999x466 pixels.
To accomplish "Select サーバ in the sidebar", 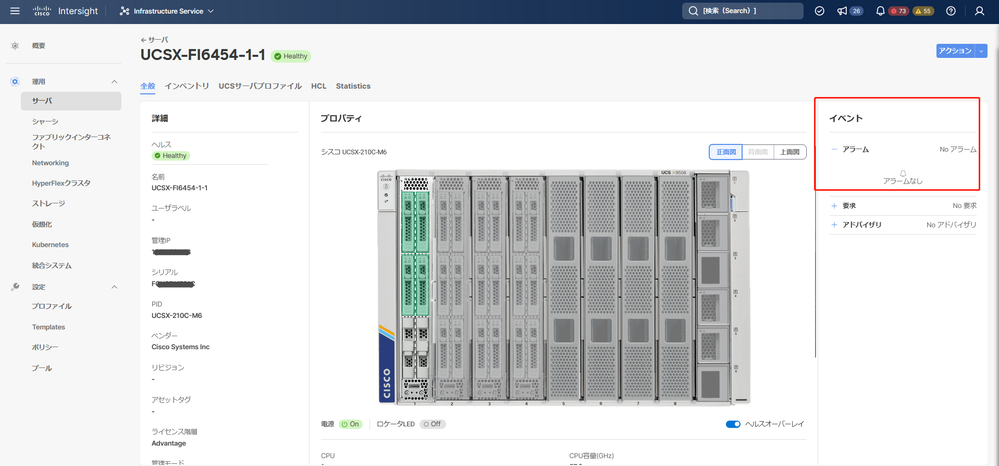I will pyautogui.click(x=71, y=101).
